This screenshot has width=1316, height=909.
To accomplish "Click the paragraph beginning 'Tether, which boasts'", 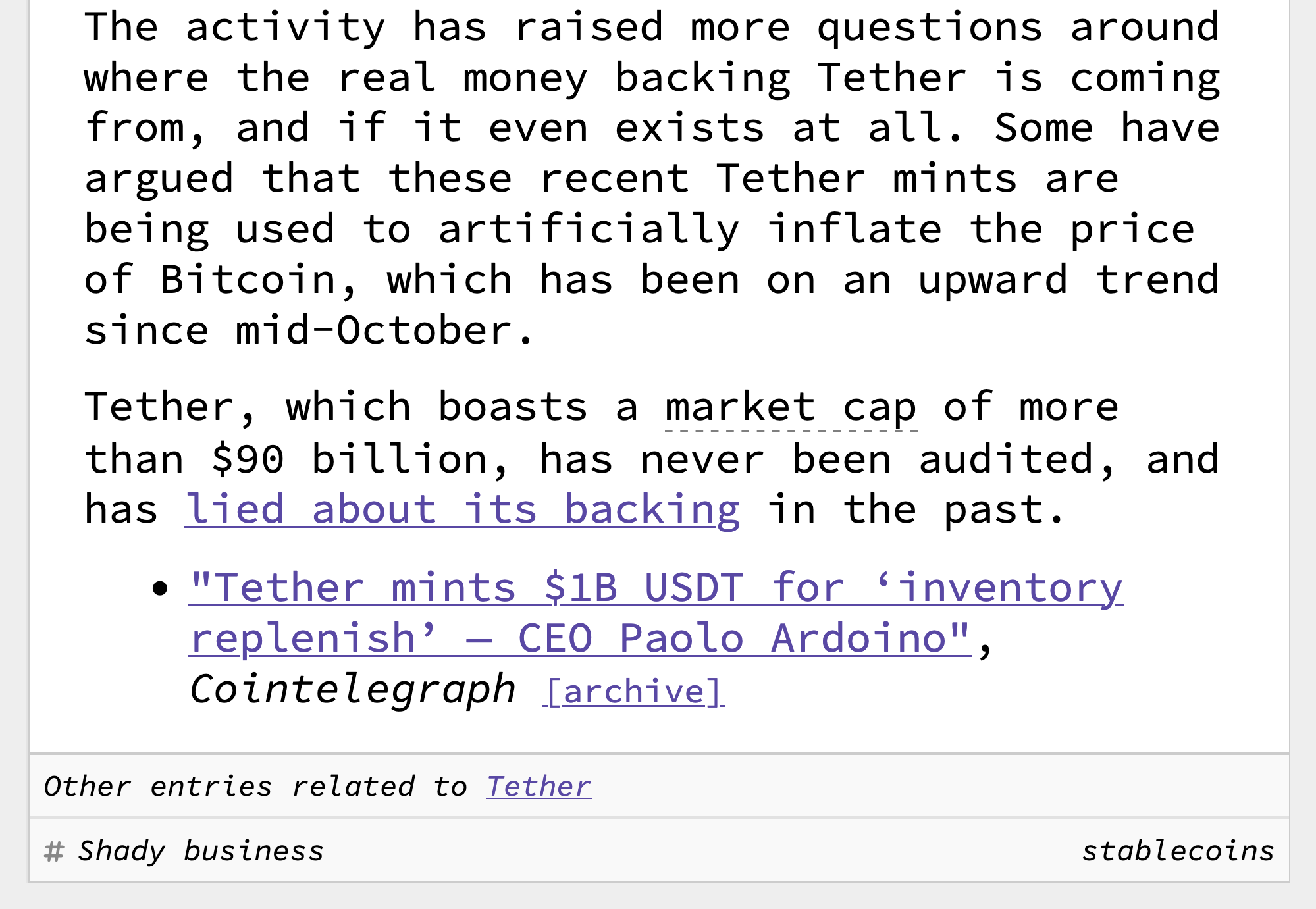I will (652, 458).
